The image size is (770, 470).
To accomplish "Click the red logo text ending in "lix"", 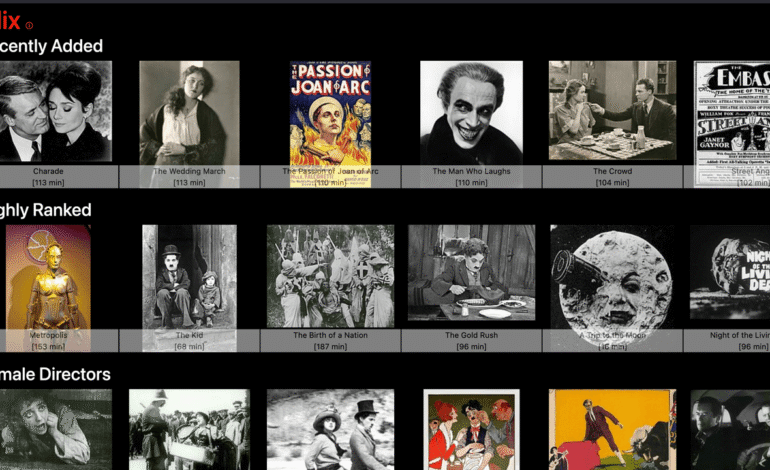I will tap(10, 22).
